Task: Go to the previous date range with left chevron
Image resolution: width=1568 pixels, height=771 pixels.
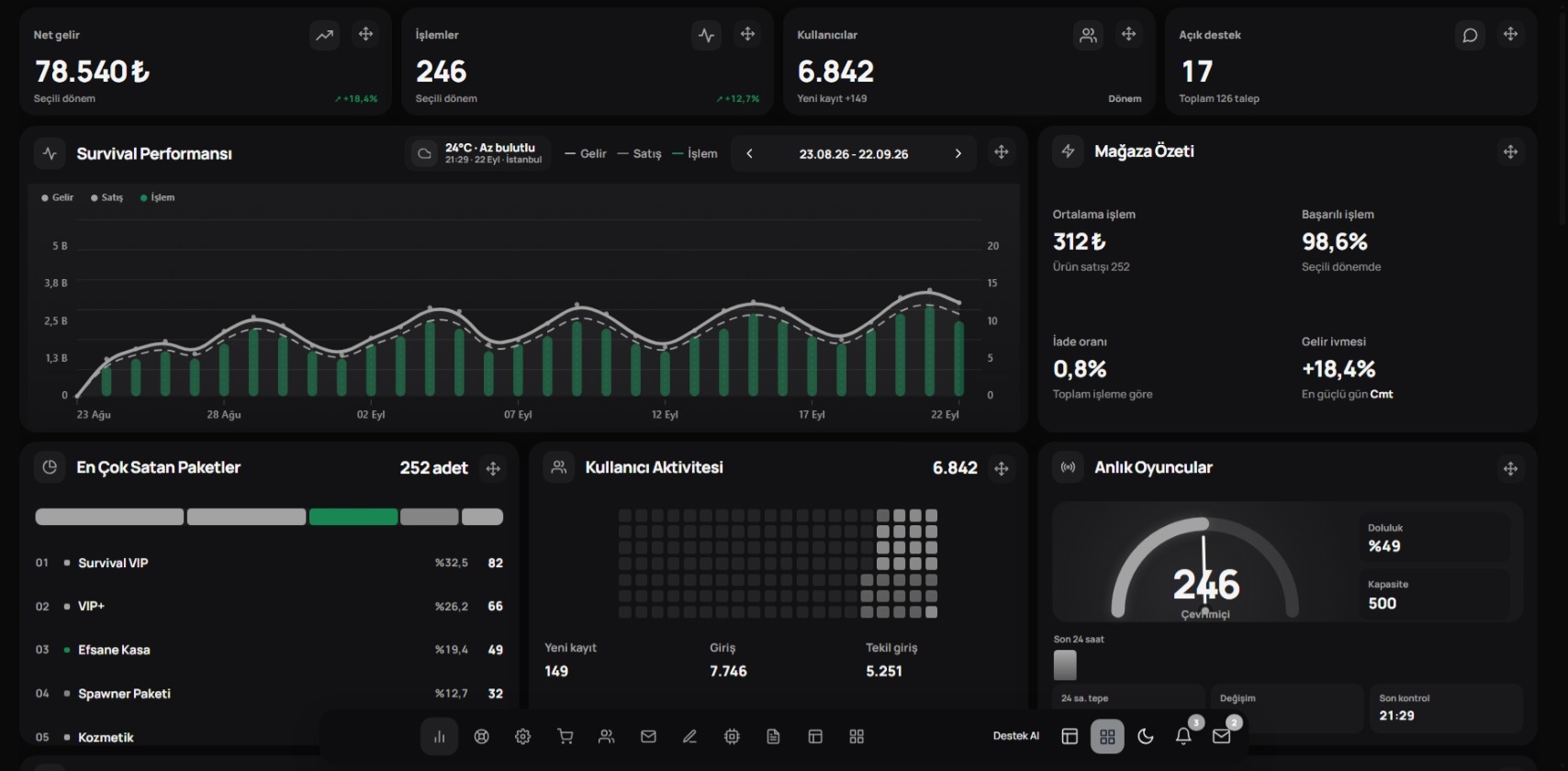Action: coord(749,153)
